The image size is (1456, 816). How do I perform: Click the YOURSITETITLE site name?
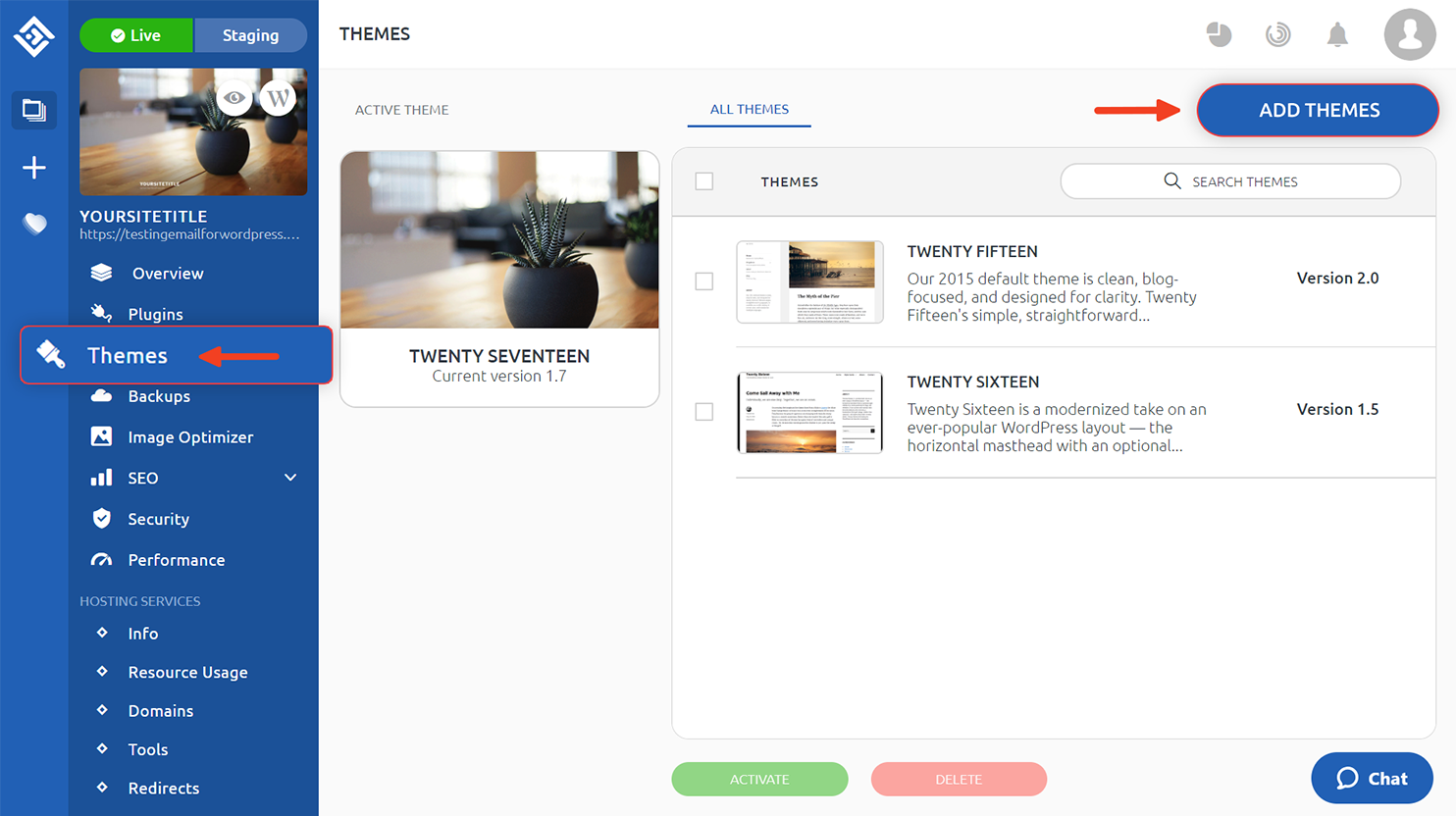tap(143, 216)
